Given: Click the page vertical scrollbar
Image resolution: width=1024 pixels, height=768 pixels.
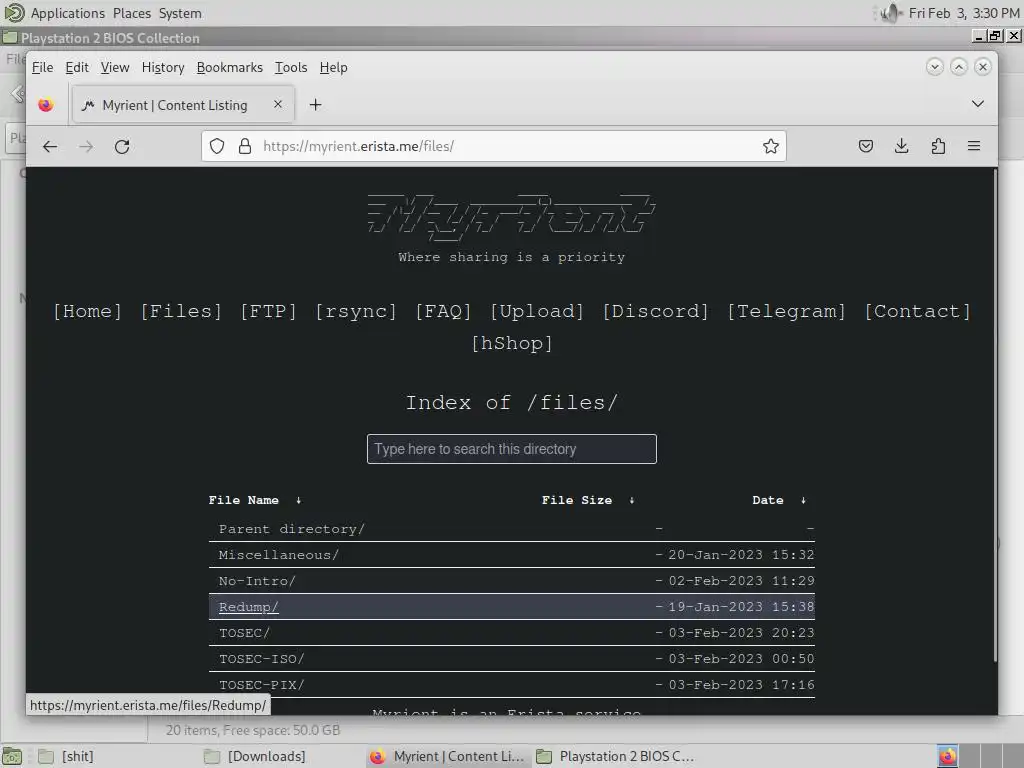Looking at the screenshot, I should pyautogui.click(x=995, y=415).
